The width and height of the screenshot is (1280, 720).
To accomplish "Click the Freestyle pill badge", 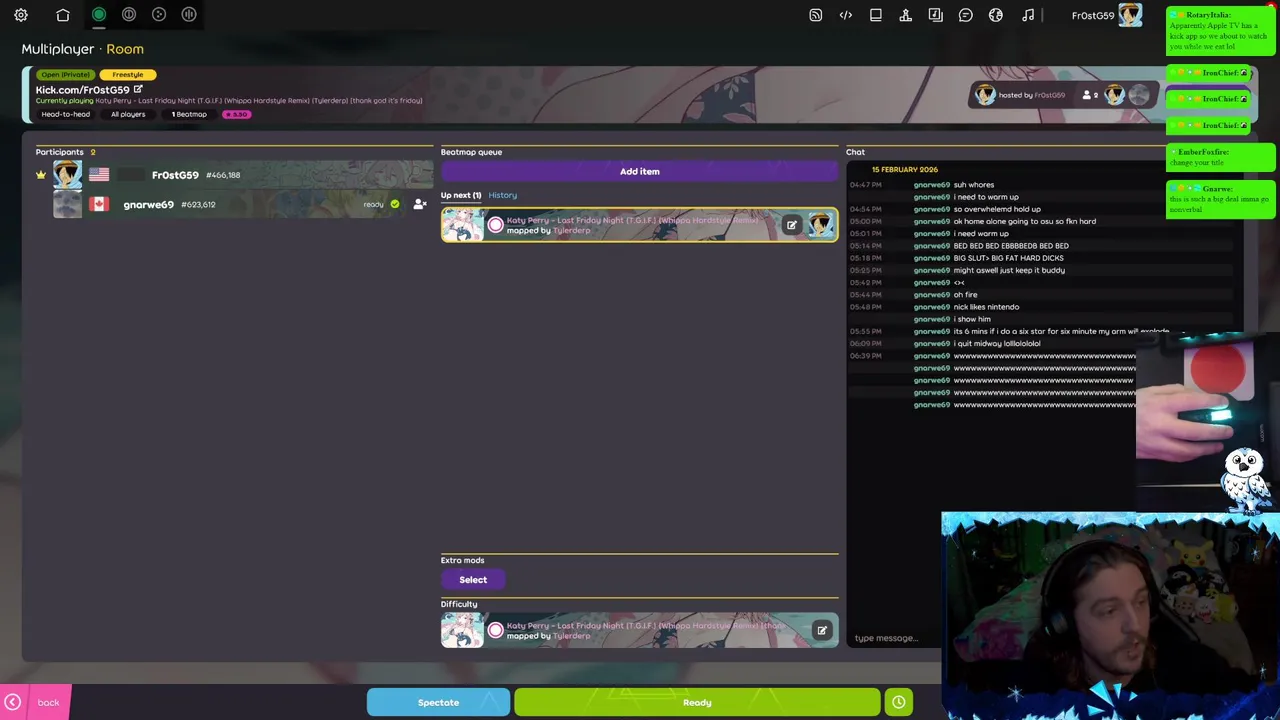I will click(128, 75).
